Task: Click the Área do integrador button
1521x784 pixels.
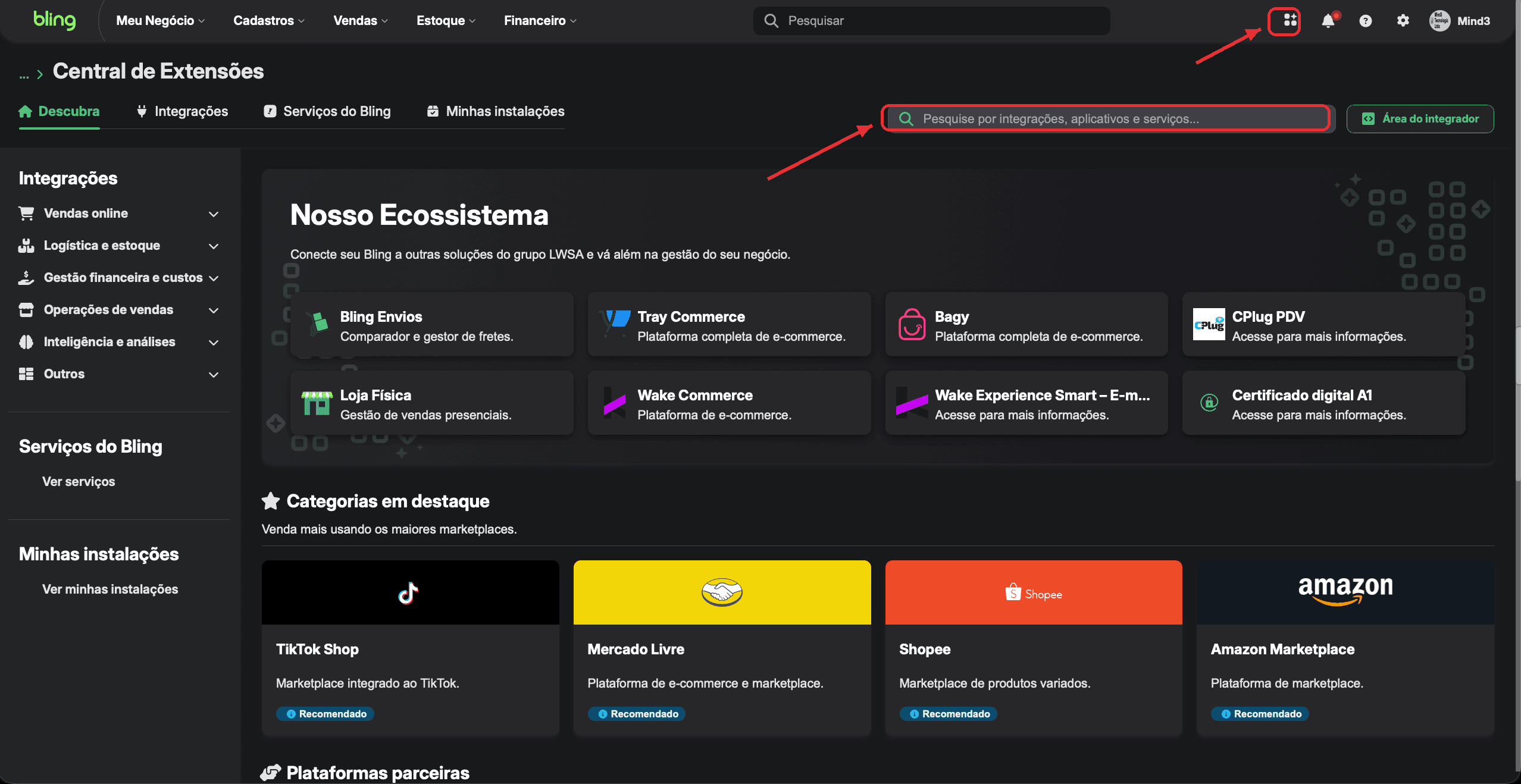Action: 1420,119
